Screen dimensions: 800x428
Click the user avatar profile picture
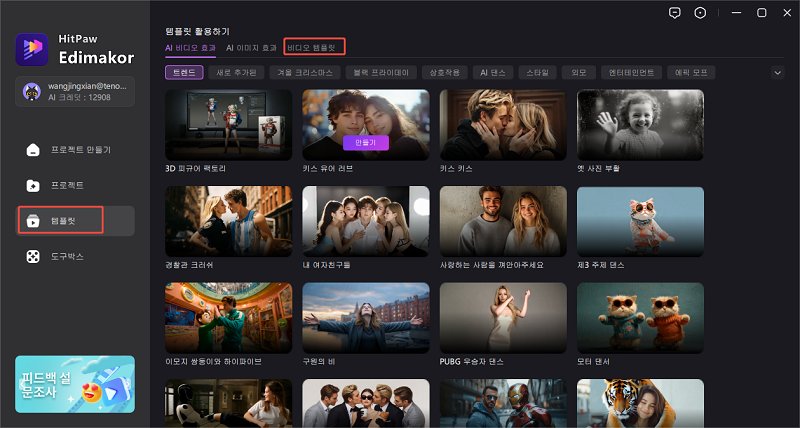[x=31, y=92]
